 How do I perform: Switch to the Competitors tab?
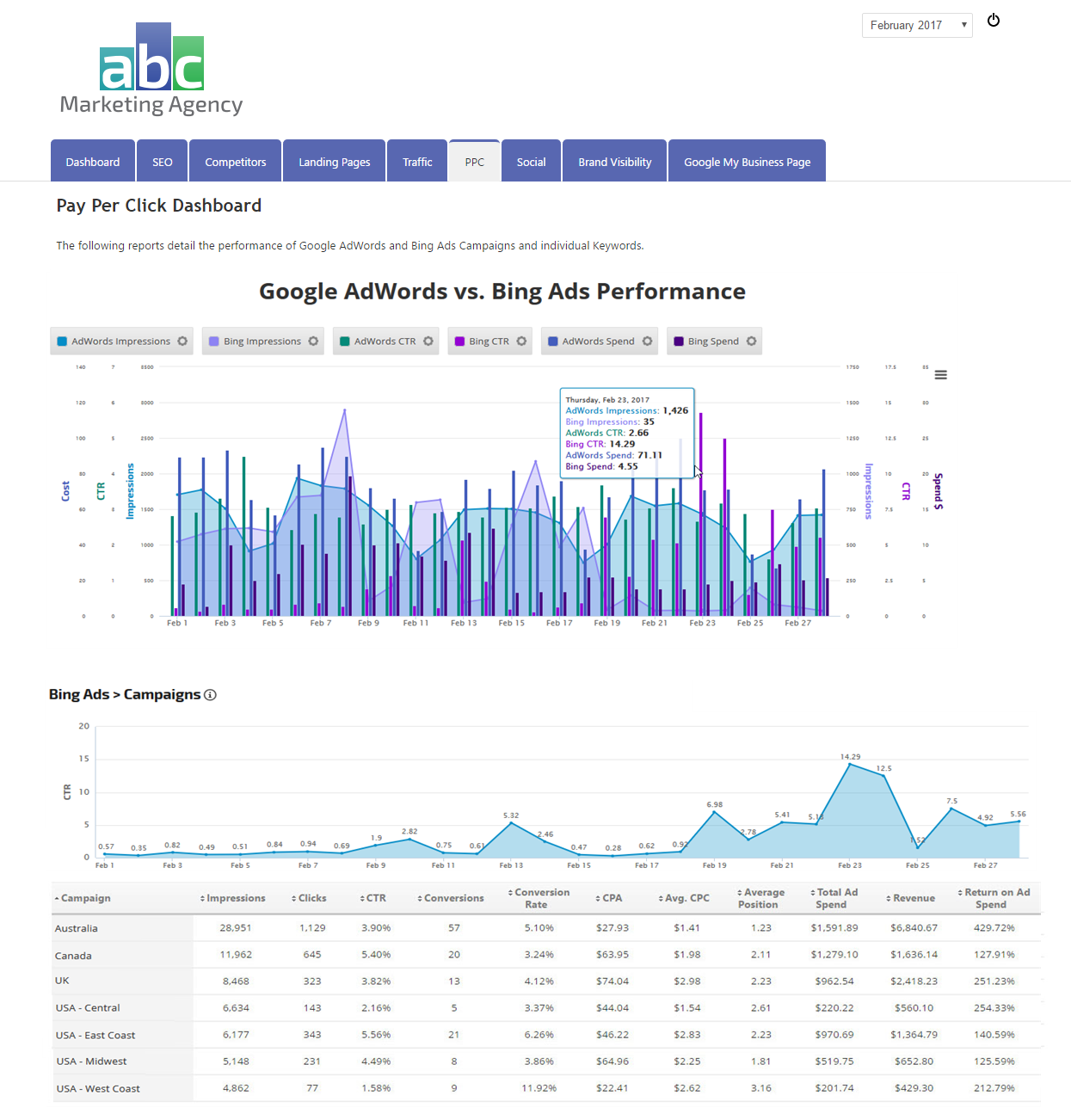(235, 162)
